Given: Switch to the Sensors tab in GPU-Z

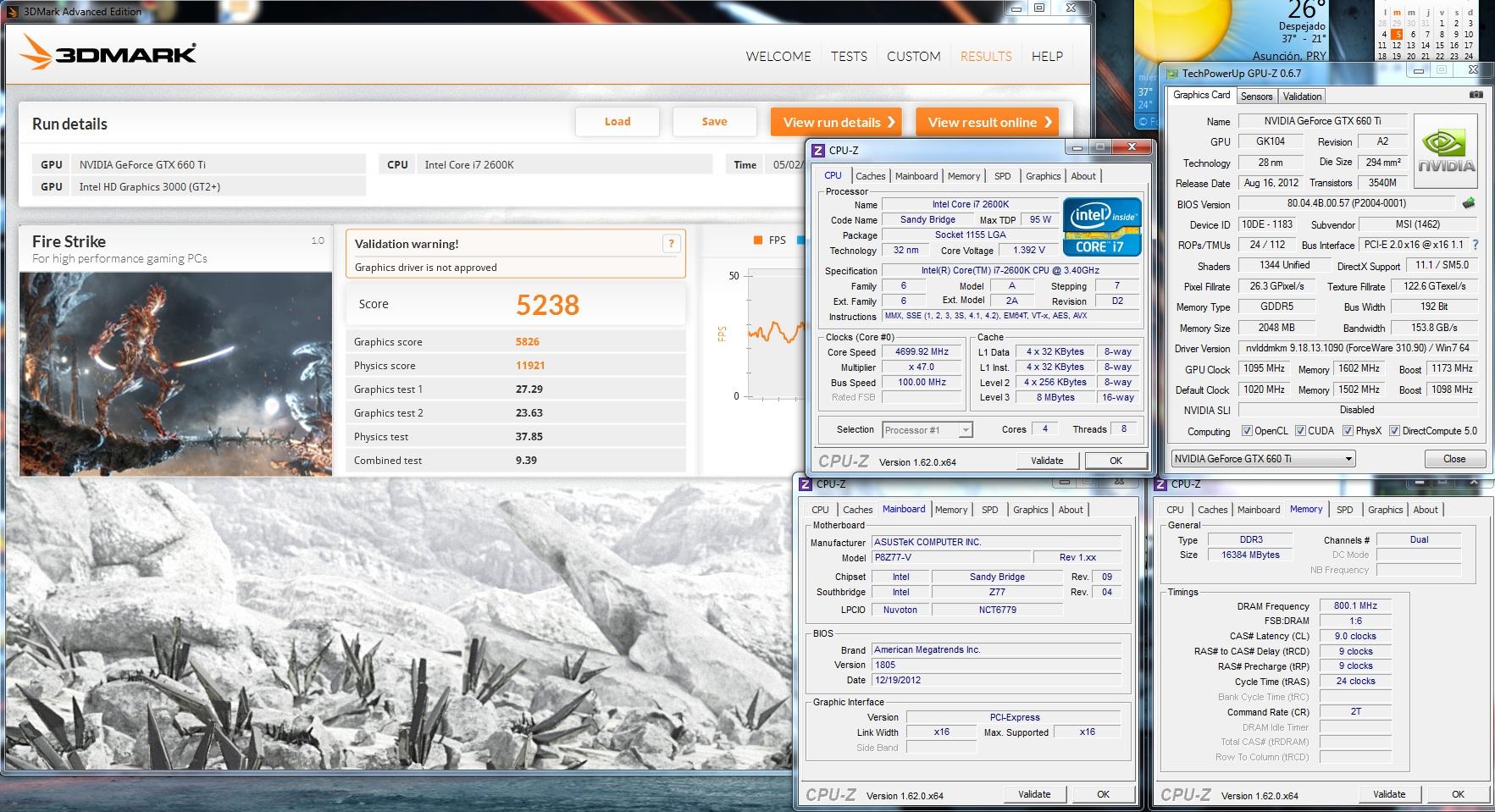Looking at the screenshot, I should 1256,97.
